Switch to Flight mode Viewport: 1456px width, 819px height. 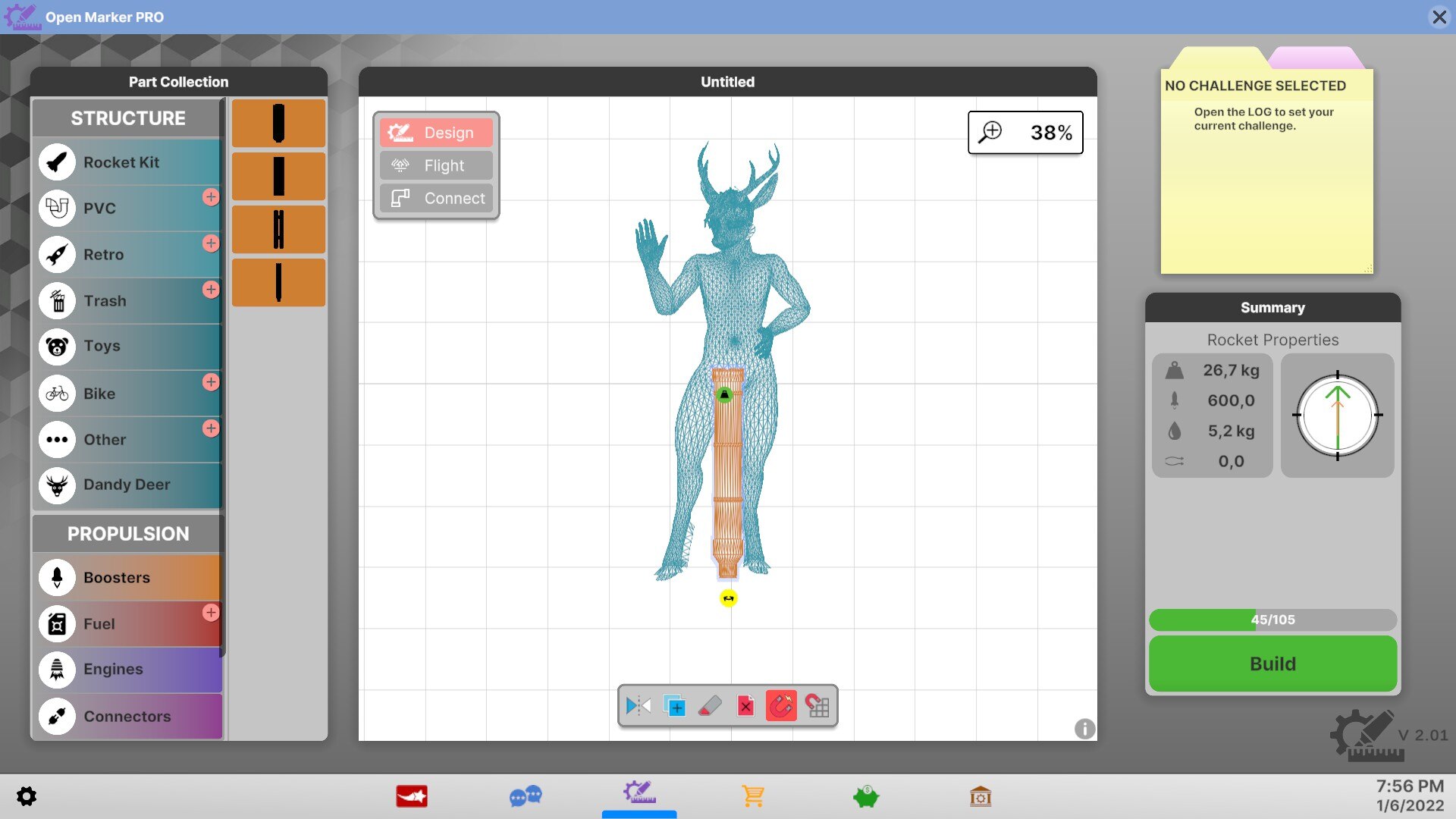click(x=436, y=165)
